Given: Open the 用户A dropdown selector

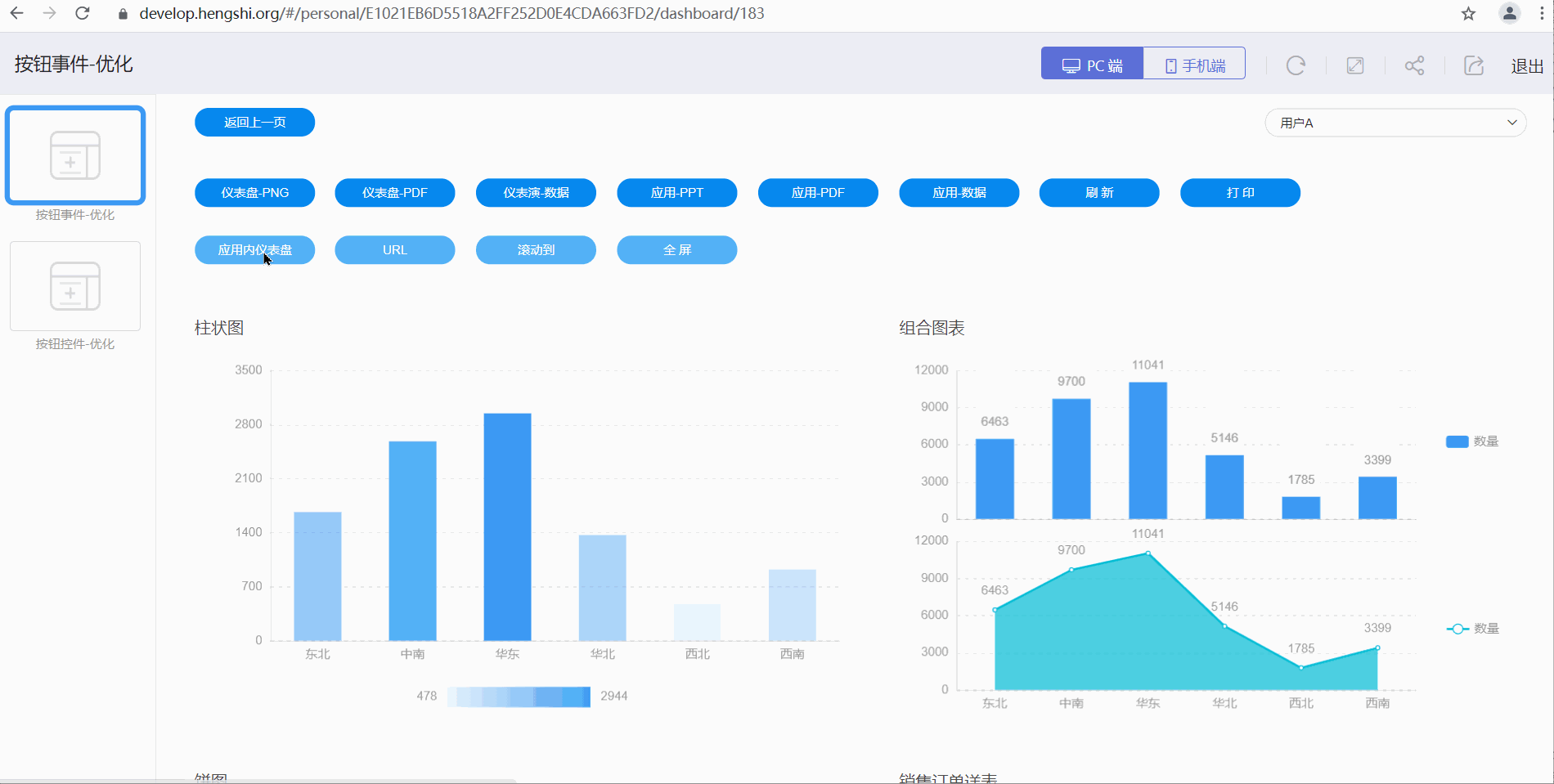Looking at the screenshot, I should (x=1395, y=123).
